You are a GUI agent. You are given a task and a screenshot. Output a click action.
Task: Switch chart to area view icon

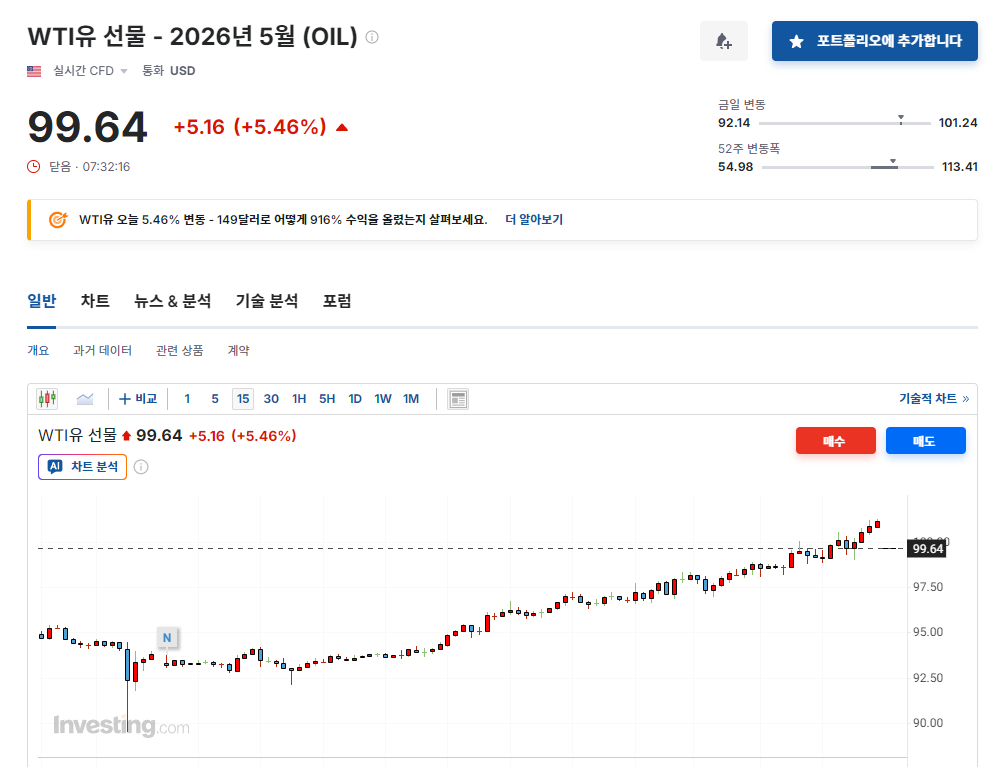pyautogui.click(x=85, y=399)
